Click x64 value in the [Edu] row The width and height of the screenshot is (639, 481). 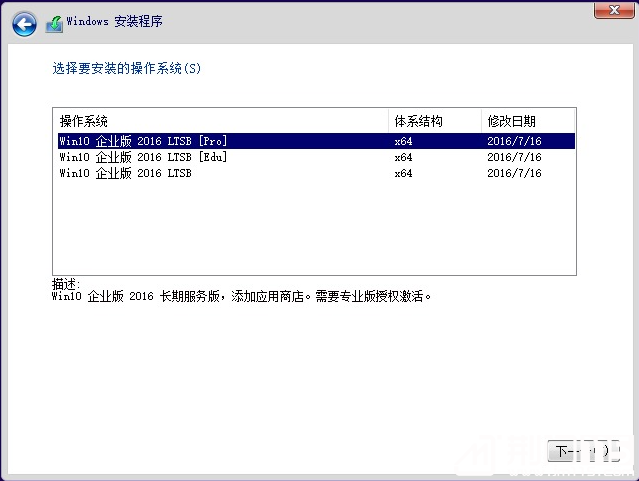pyautogui.click(x=403, y=157)
